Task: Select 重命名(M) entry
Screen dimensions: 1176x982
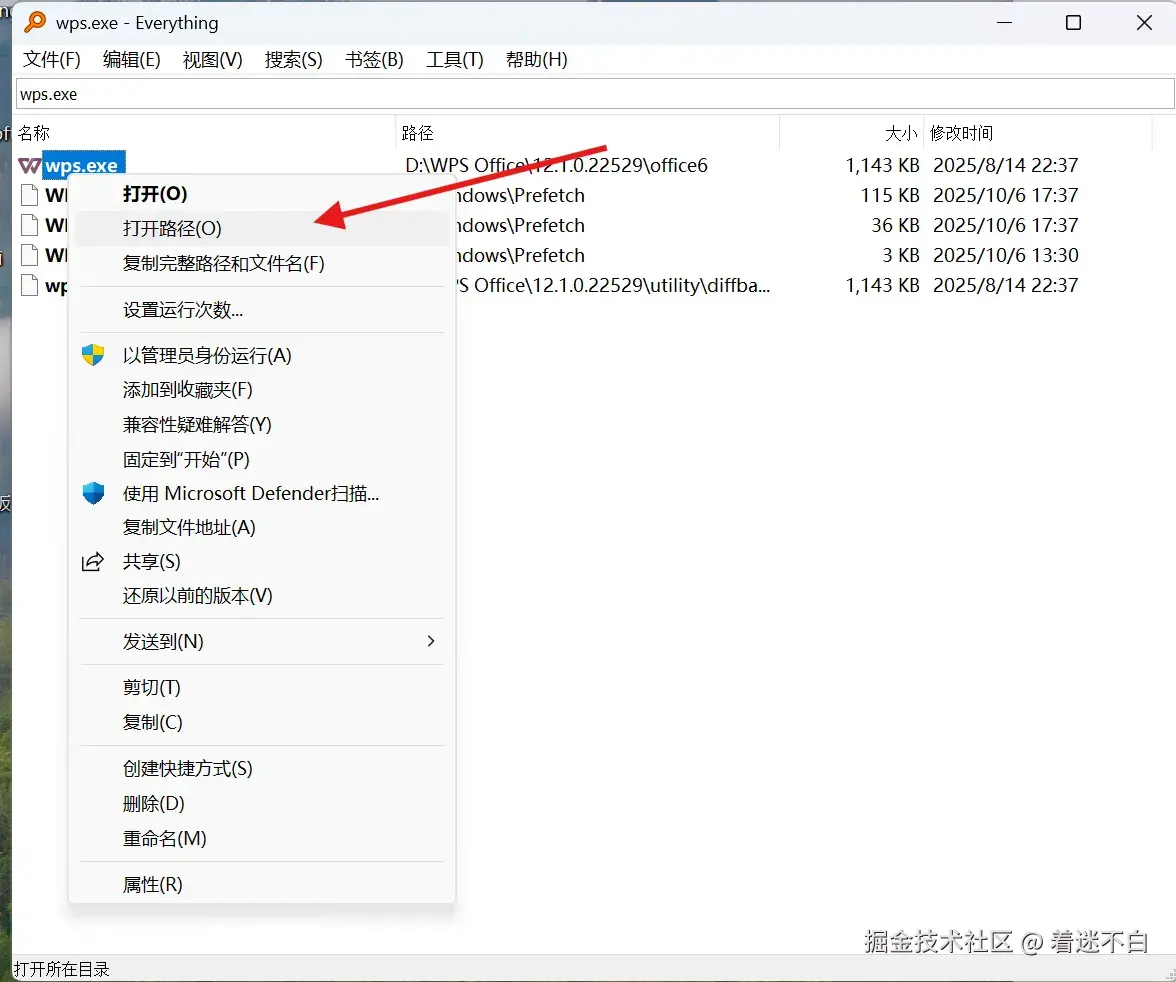Action: [262, 838]
